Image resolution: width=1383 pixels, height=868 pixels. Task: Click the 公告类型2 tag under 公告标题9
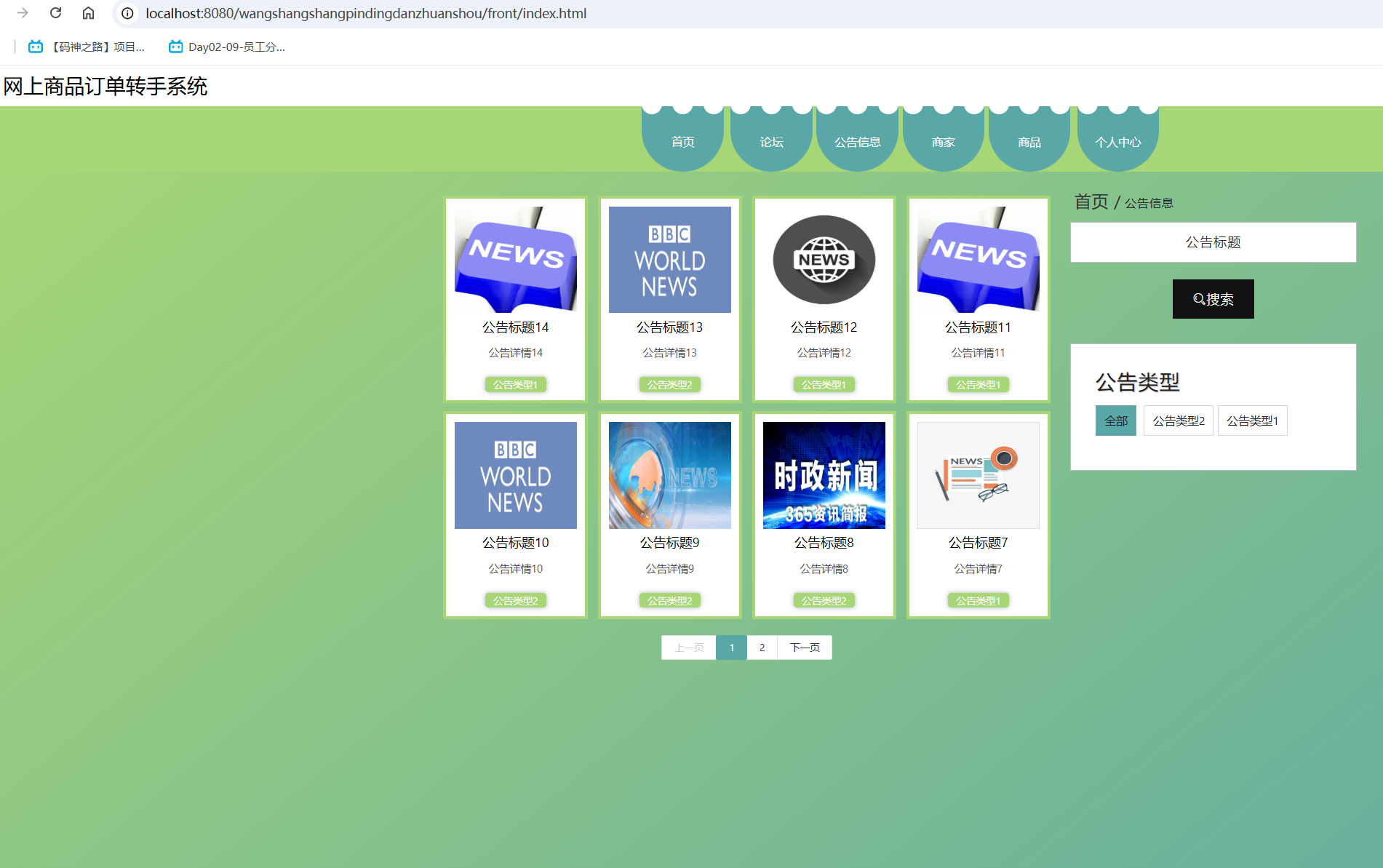[x=670, y=601]
